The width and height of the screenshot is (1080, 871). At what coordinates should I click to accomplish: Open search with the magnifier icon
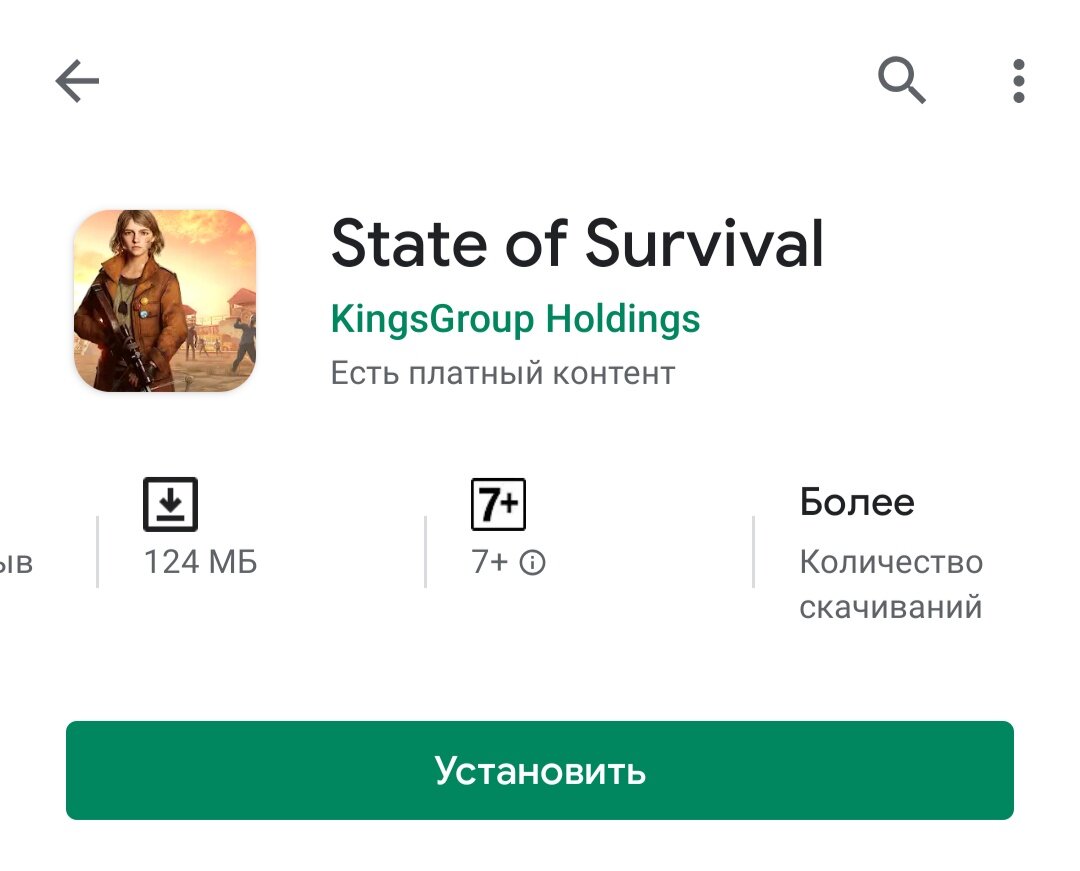(901, 81)
